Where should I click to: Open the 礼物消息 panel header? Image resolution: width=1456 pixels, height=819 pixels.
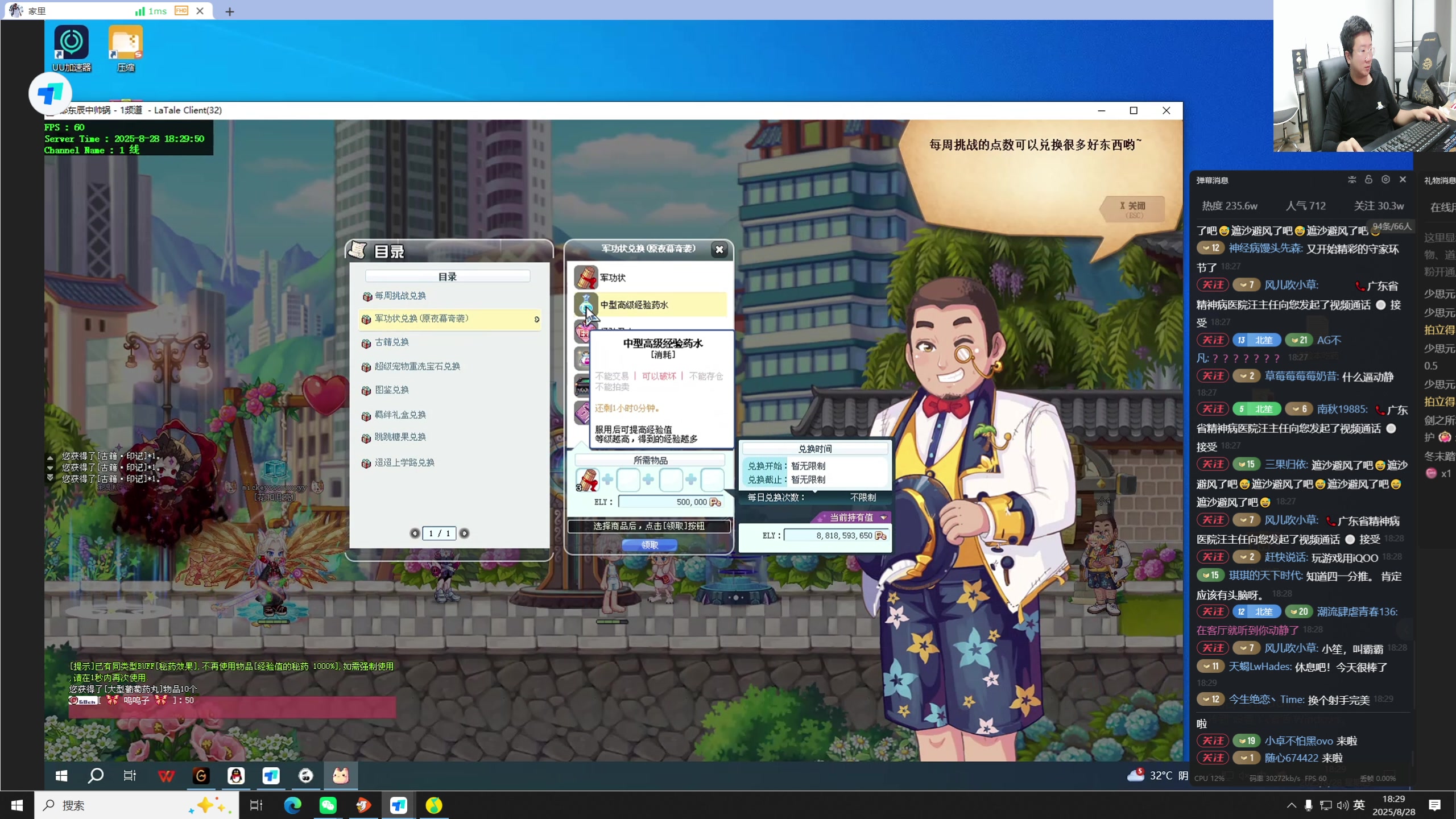tap(1439, 180)
